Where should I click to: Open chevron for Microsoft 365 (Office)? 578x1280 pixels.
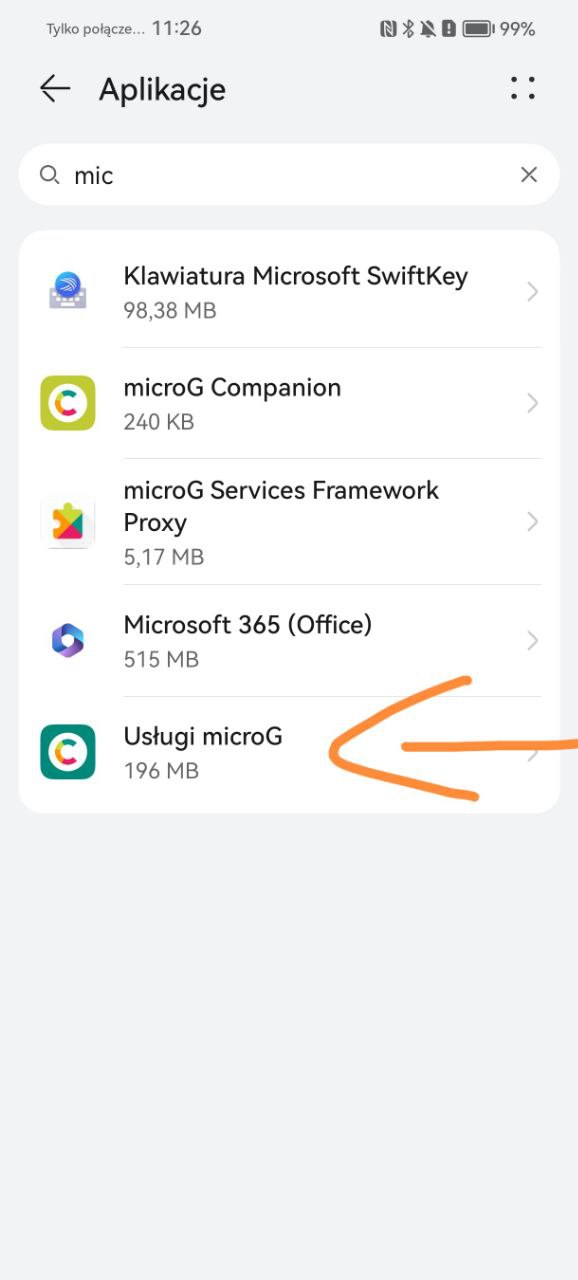[533, 640]
